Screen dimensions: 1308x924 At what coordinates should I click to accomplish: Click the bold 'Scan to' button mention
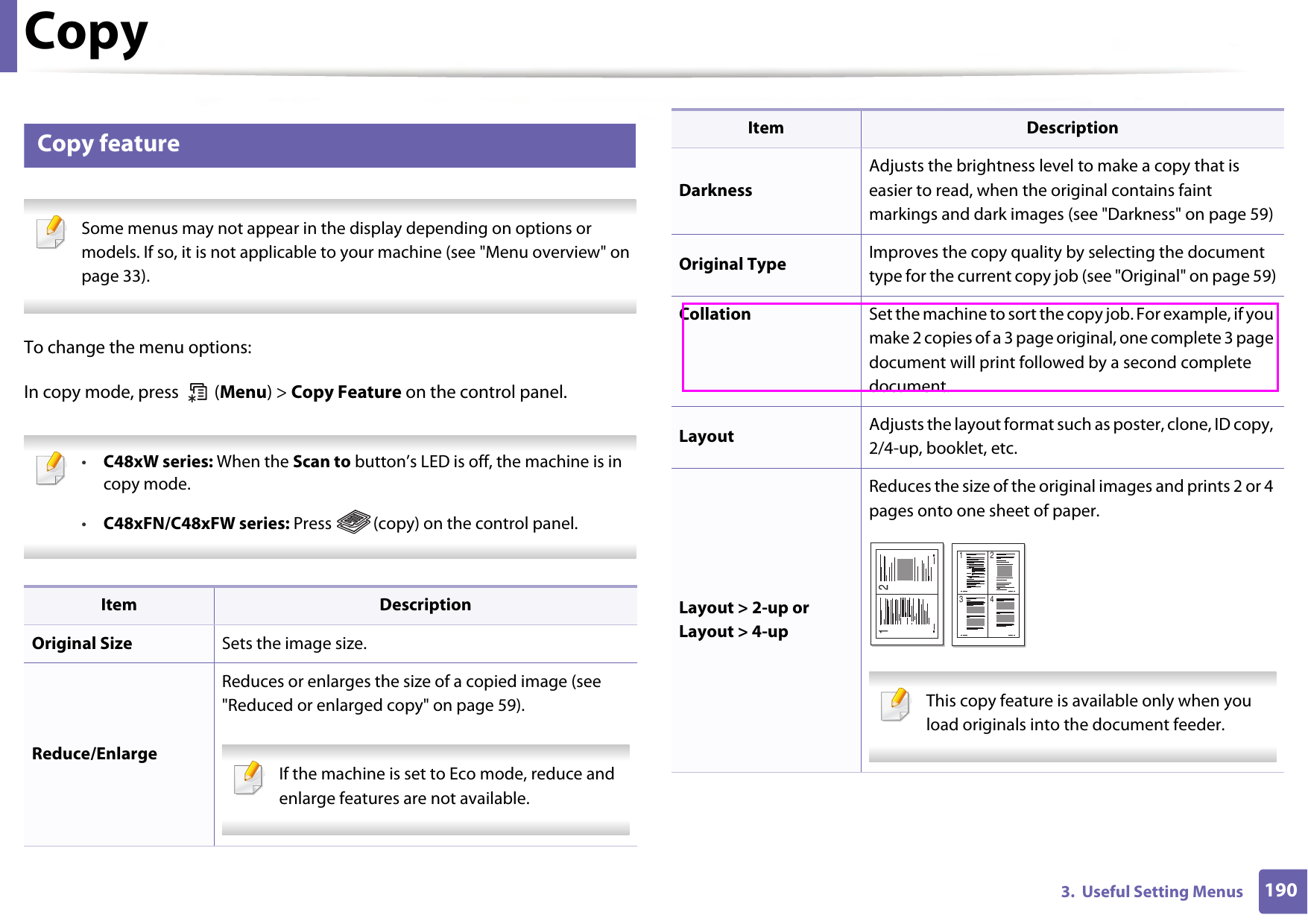coord(321,461)
